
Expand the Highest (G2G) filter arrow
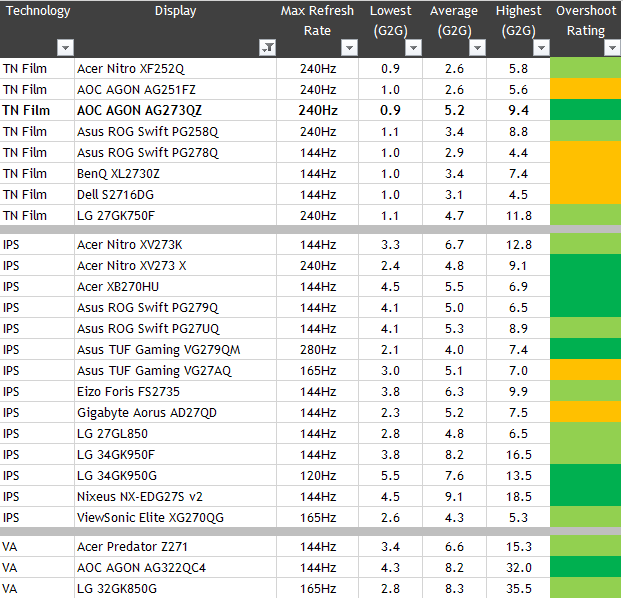pos(541,47)
